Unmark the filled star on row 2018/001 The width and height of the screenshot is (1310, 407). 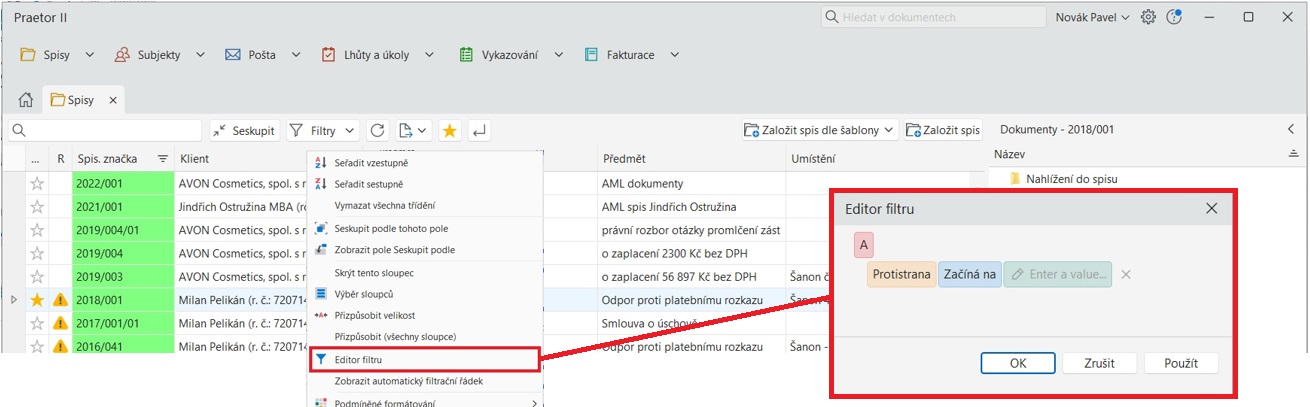tap(37, 299)
